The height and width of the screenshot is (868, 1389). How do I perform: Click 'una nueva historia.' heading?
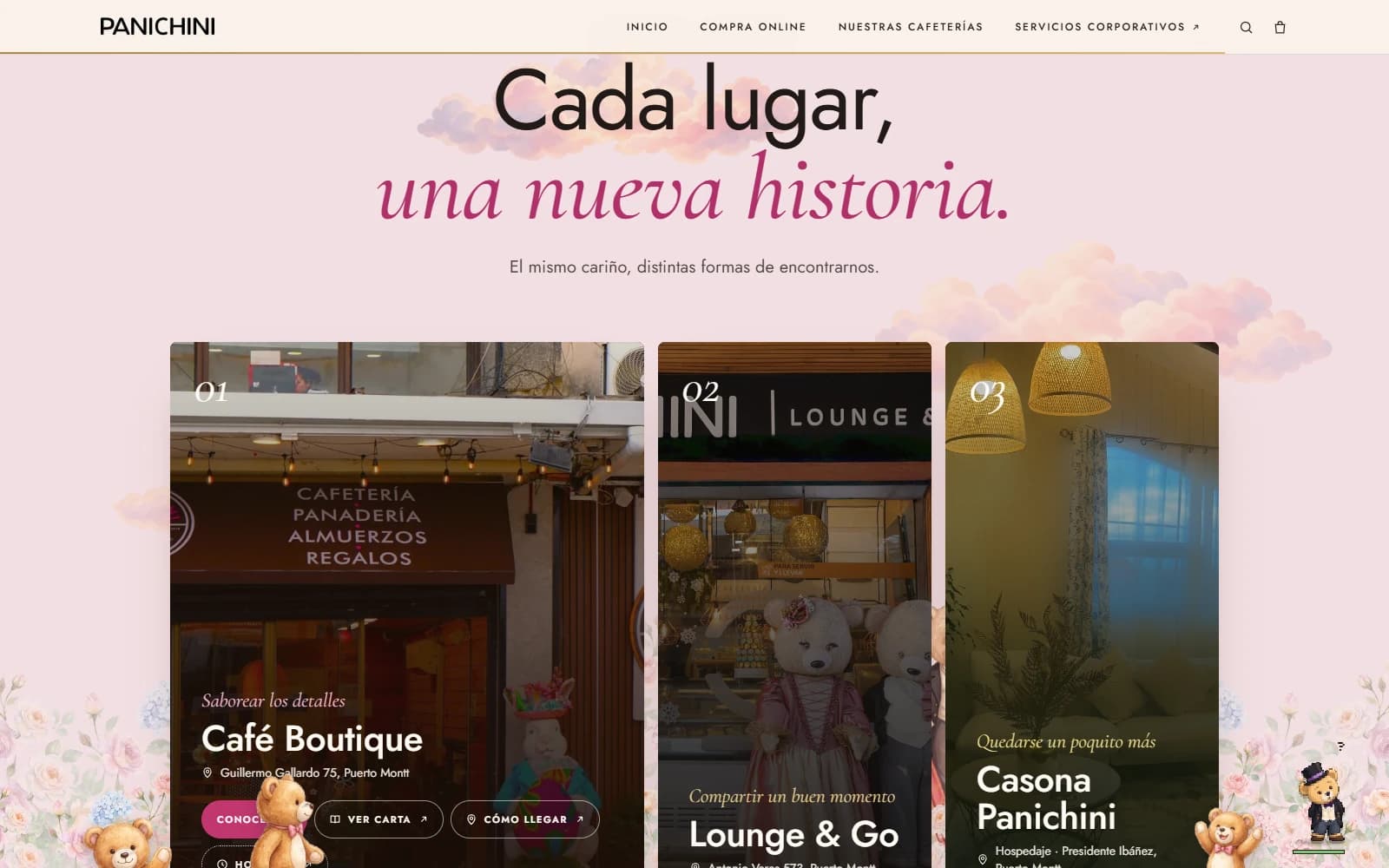click(694, 190)
